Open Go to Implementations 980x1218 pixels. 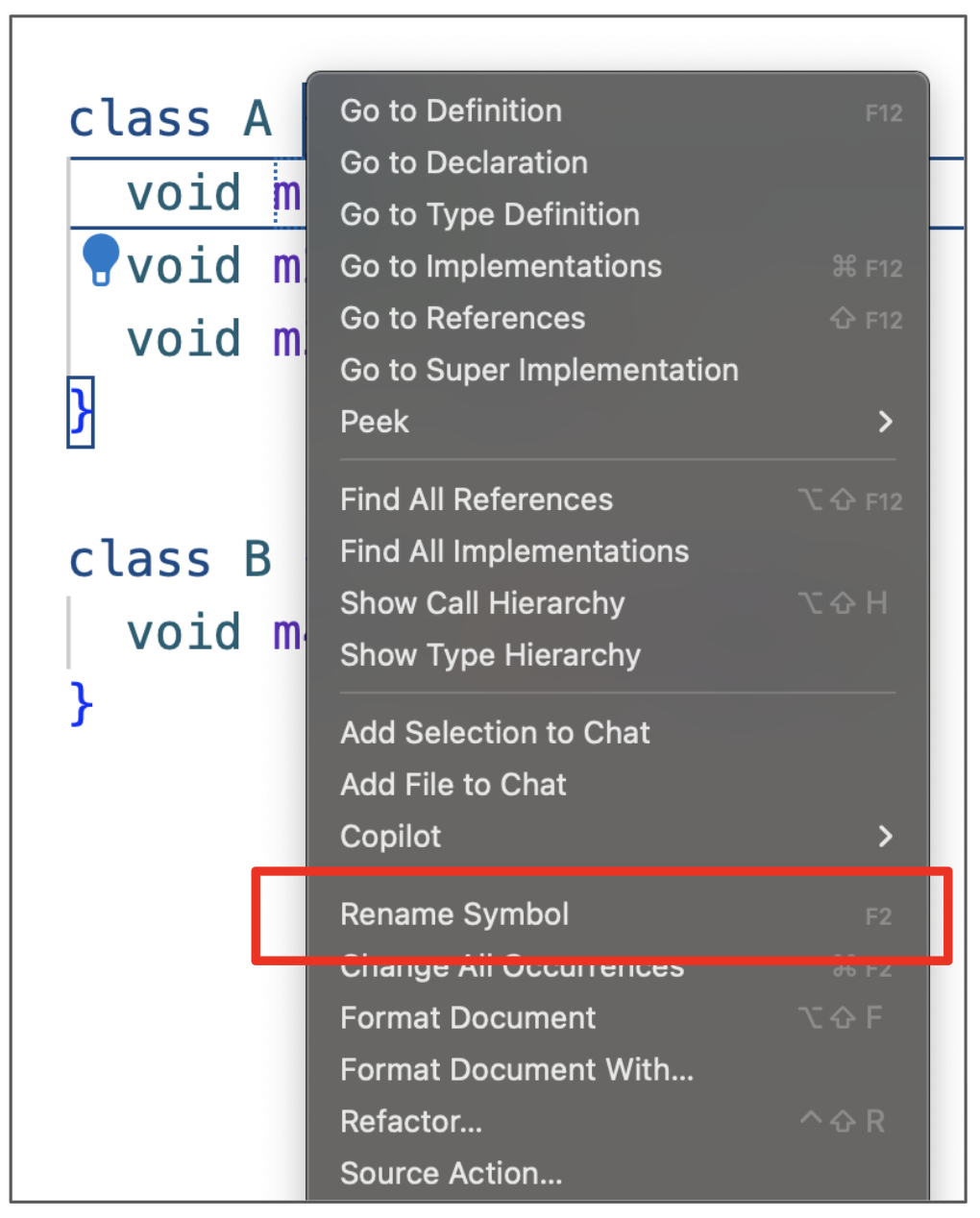point(501,267)
